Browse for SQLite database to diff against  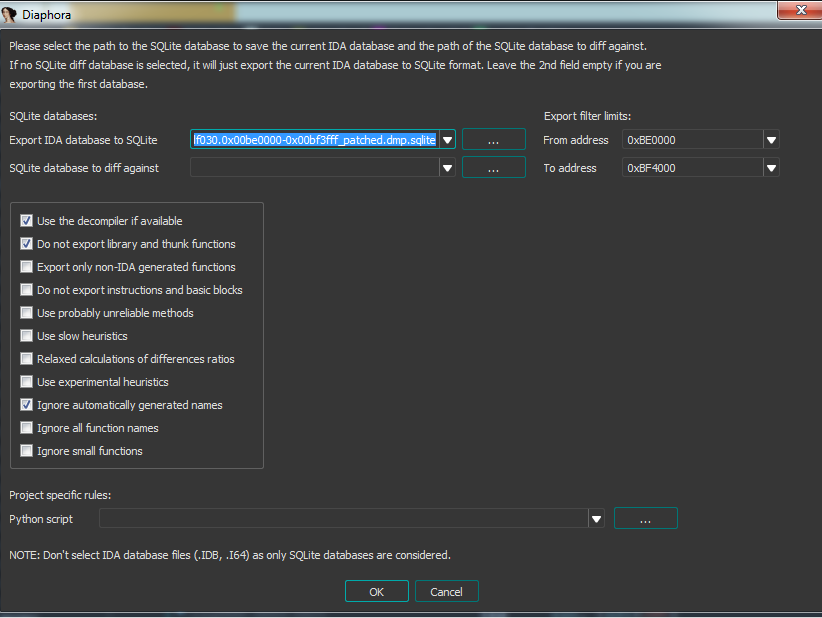(x=493, y=168)
